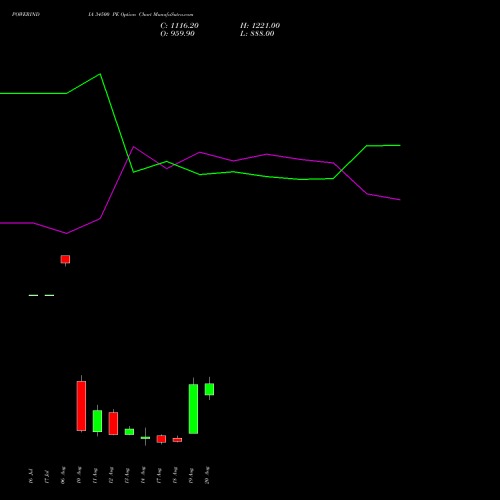This screenshot has height=500, width=500.
Task: Click the low value L: 888.00
Action: coord(257,34)
